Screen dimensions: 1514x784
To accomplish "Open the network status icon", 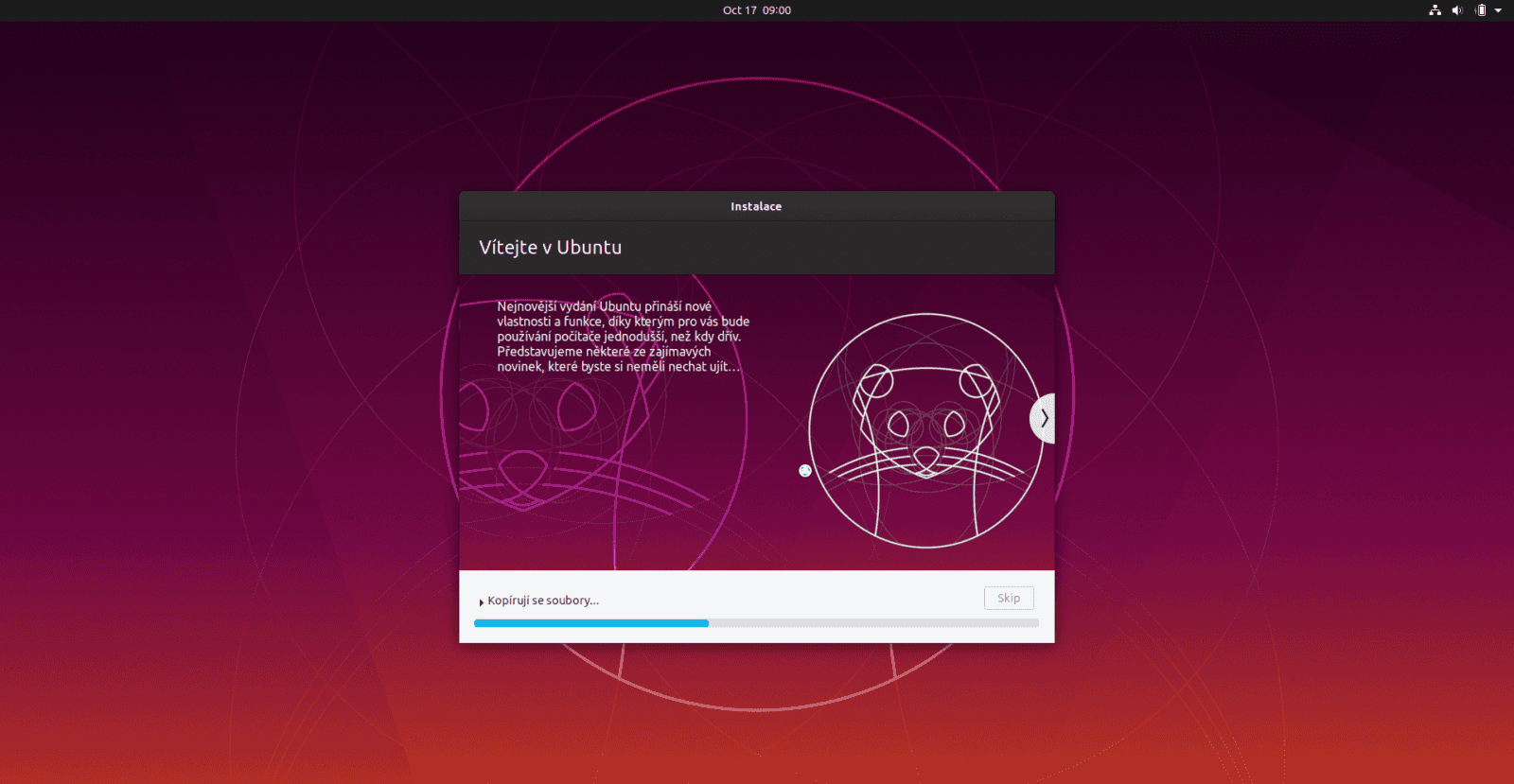I will coord(1435,10).
